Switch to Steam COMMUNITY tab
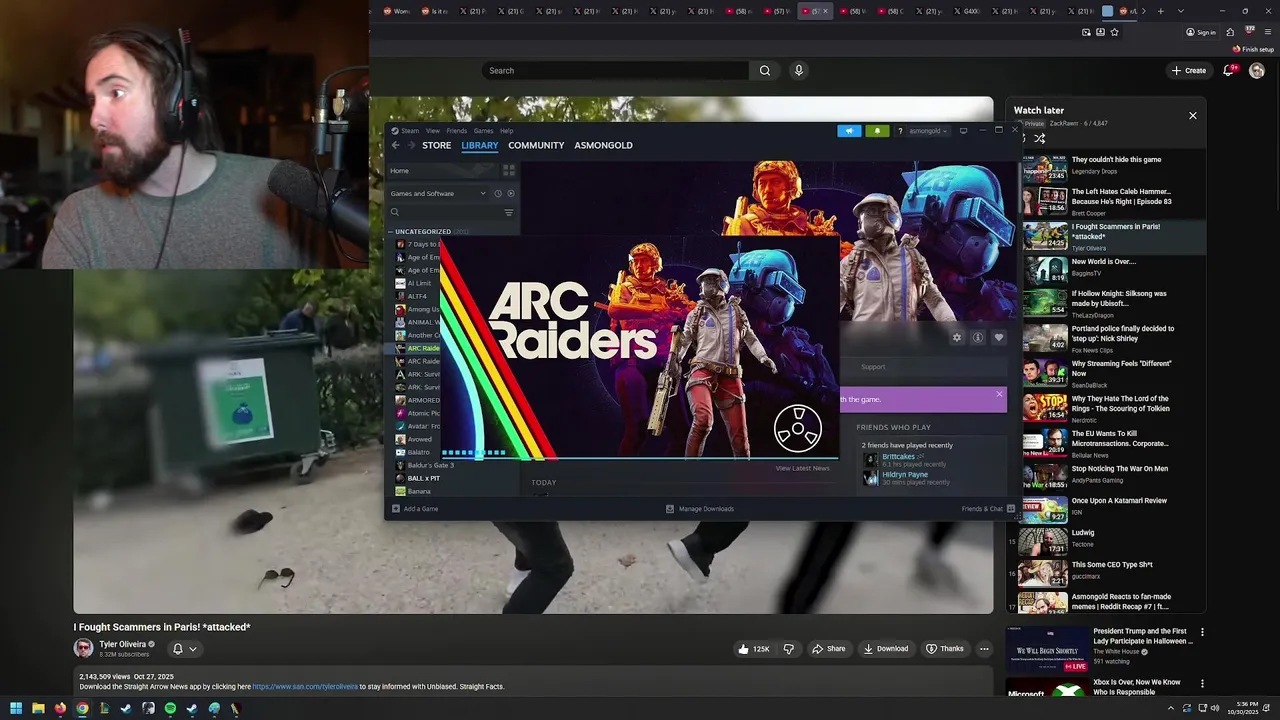This screenshot has width=1280, height=720. (536, 145)
